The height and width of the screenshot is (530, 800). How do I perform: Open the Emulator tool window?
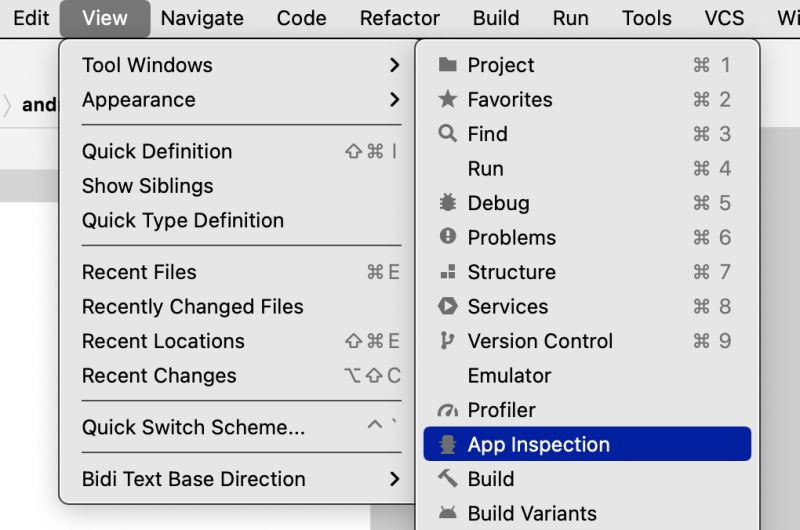point(509,376)
